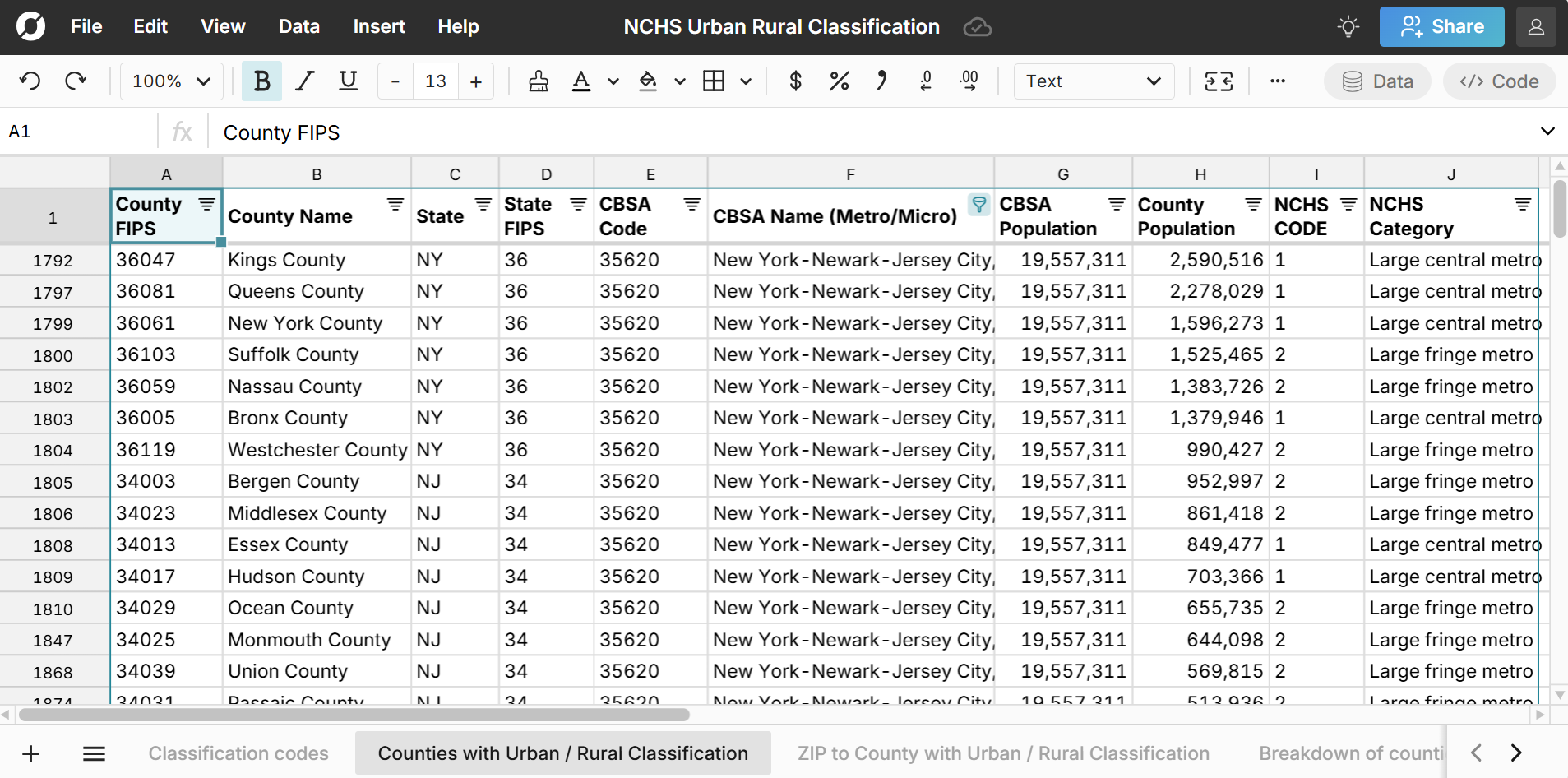Open the active filter on CBSA Name column
The image size is (1568, 778).
[978, 205]
